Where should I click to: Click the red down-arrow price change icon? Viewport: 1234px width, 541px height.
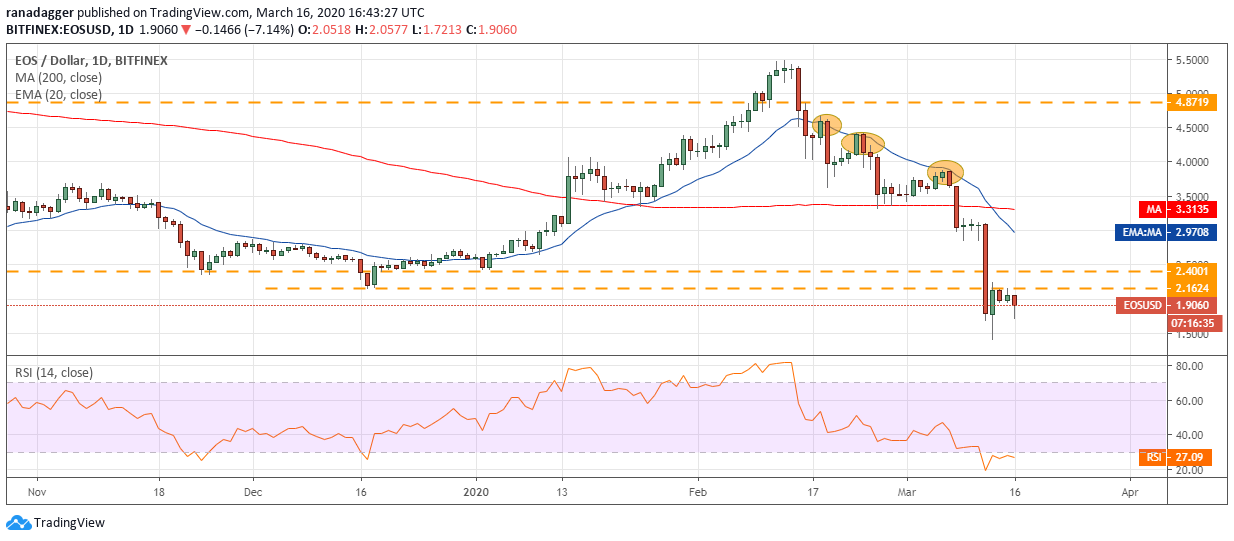tap(187, 28)
